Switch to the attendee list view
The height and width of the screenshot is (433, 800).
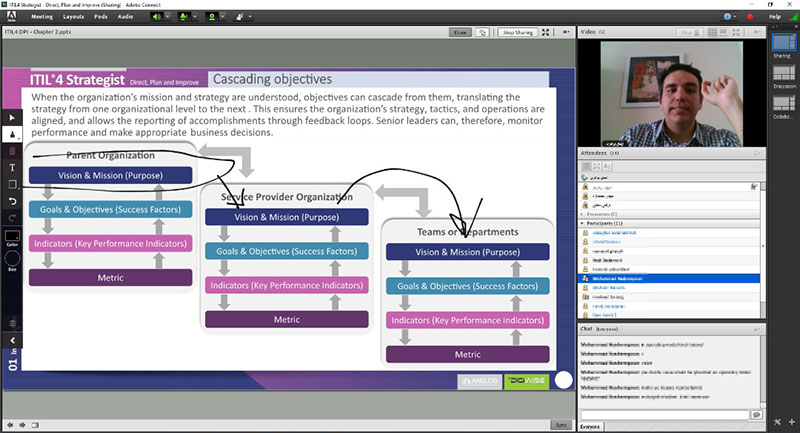coord(586,166)
